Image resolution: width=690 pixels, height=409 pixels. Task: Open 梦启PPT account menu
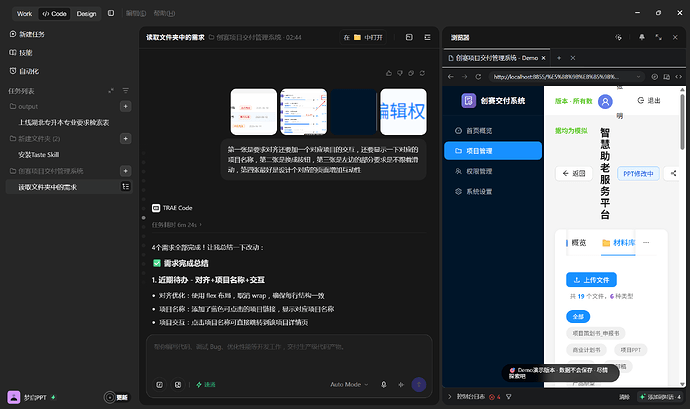coord(31,397)
